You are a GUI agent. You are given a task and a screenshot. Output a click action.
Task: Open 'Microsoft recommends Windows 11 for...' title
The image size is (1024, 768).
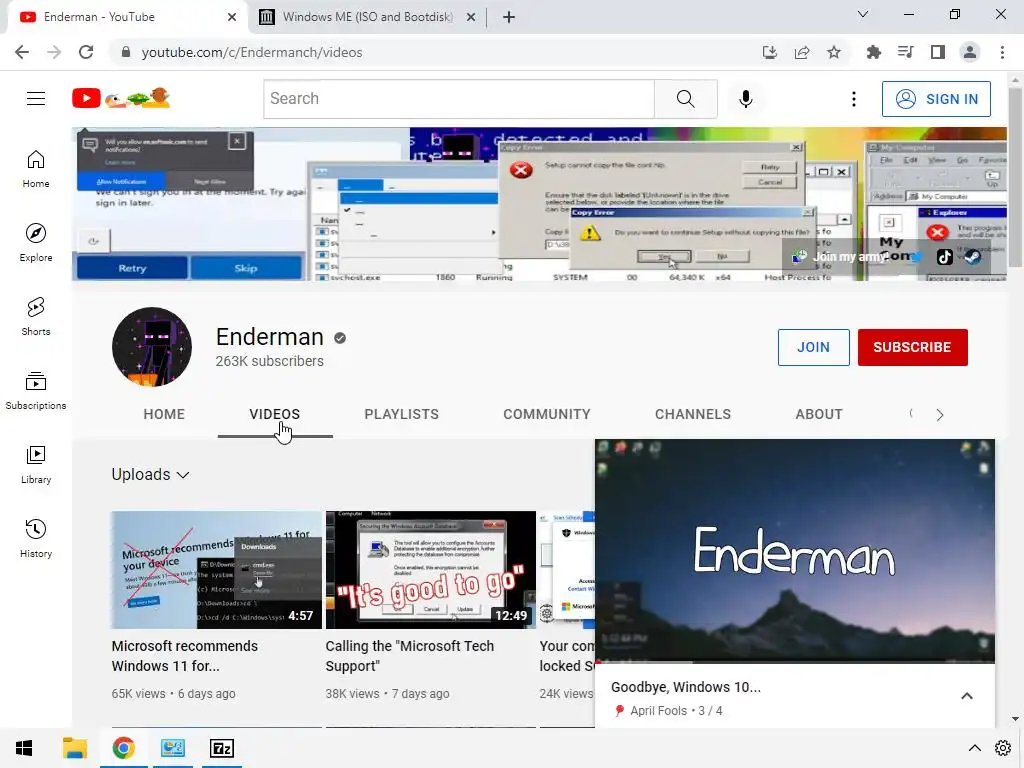point(185,656)
